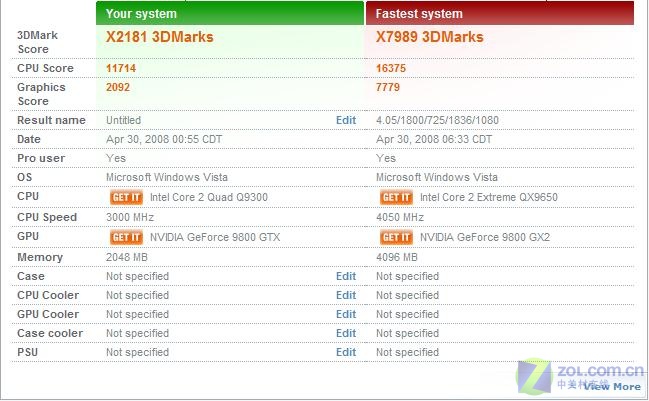The height and width of the screenshot is (401, 649).
Task: Click the X7989 3DMarks score
Action: pos(430,37)
